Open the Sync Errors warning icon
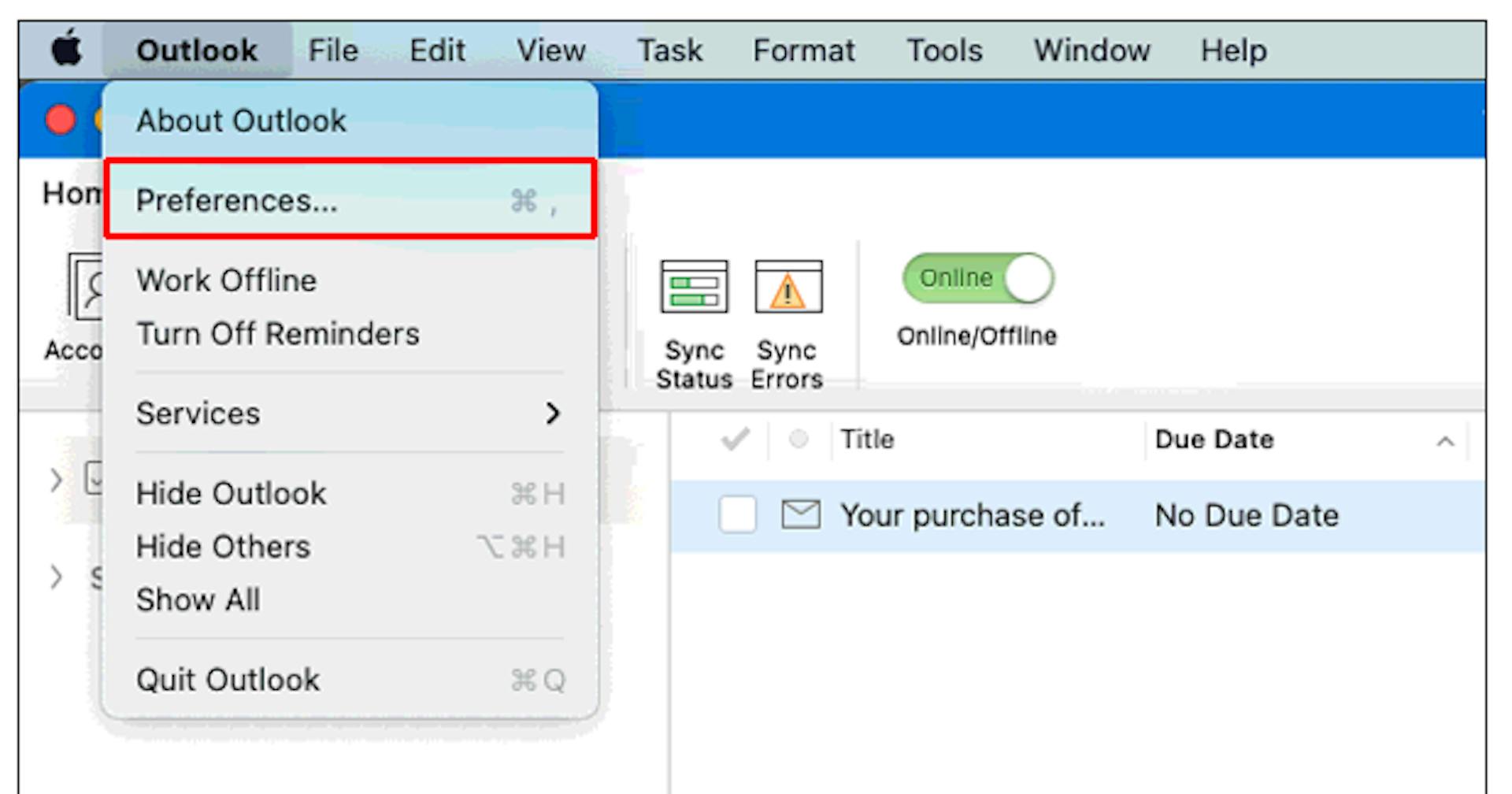Viewport: 1512px width, 794px height. click(788, 287)
